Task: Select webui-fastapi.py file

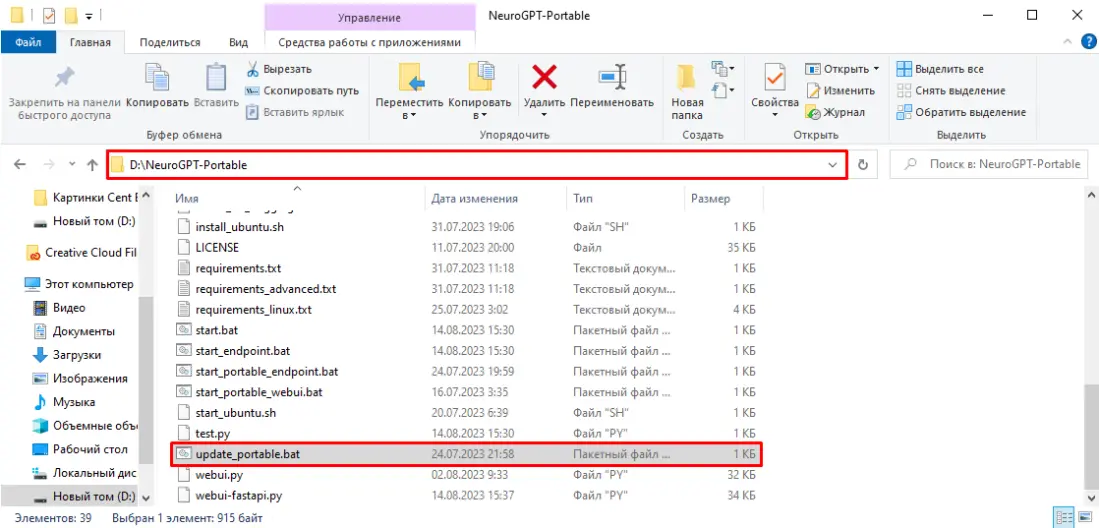Action: (x=466, y=495)
